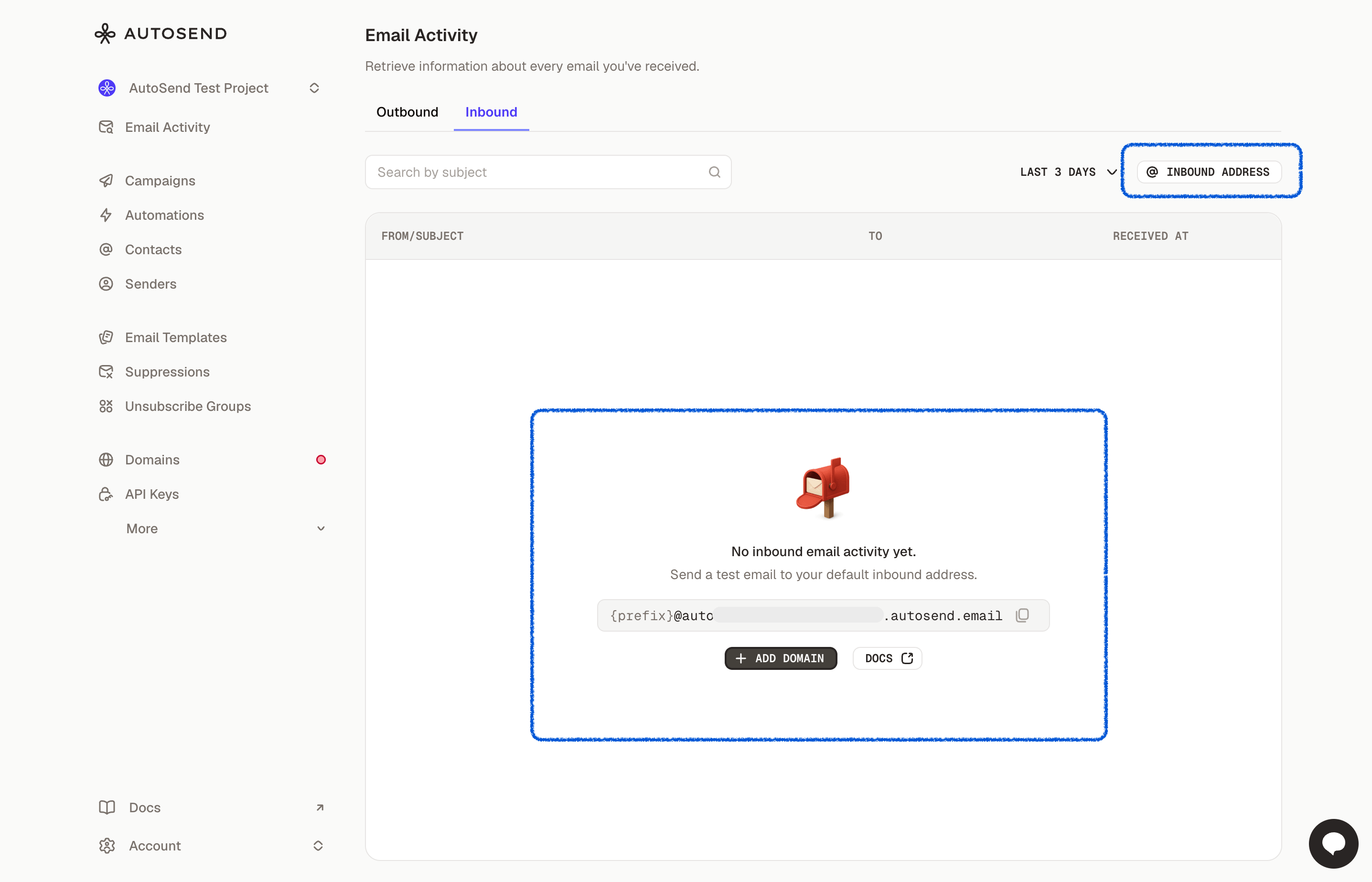Click the Email Activity envelope icon

(x=106, y=127)
